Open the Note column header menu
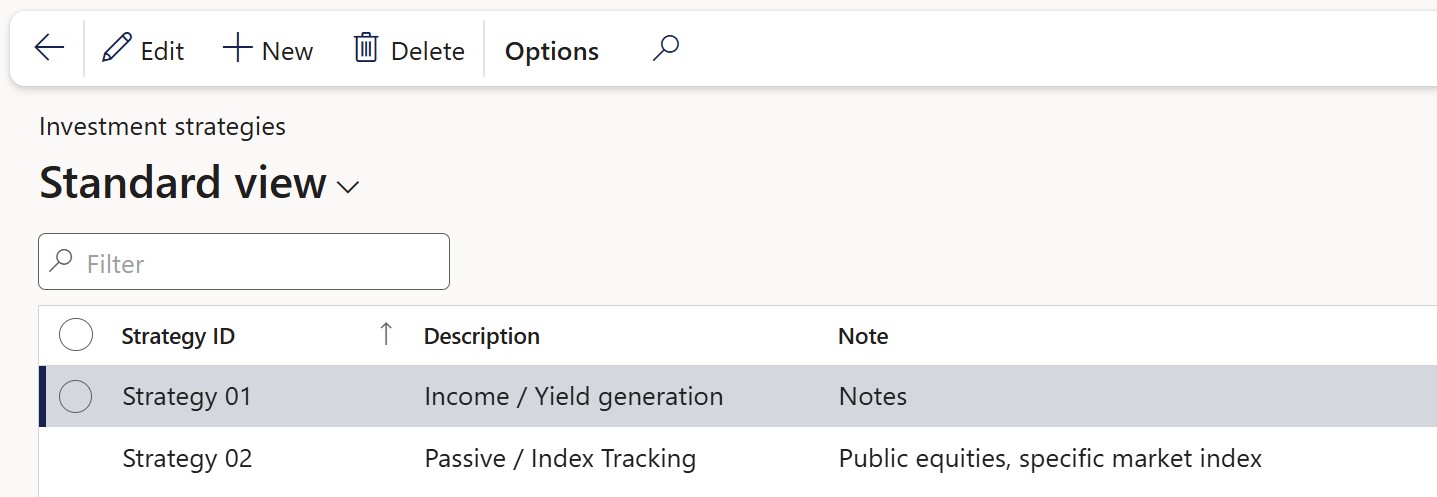This screenshot has width=1437, height=497. [863, 336]
